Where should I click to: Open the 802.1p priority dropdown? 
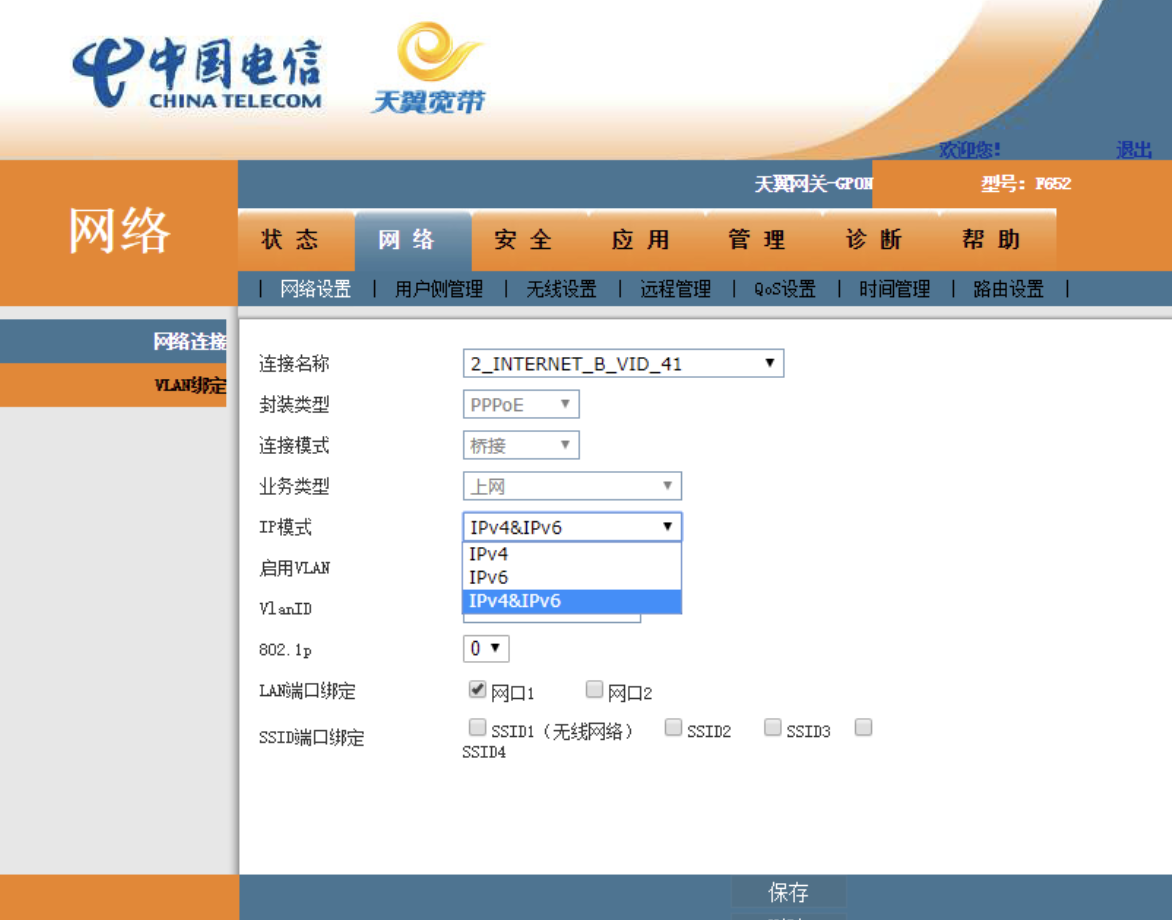point(486,649)
